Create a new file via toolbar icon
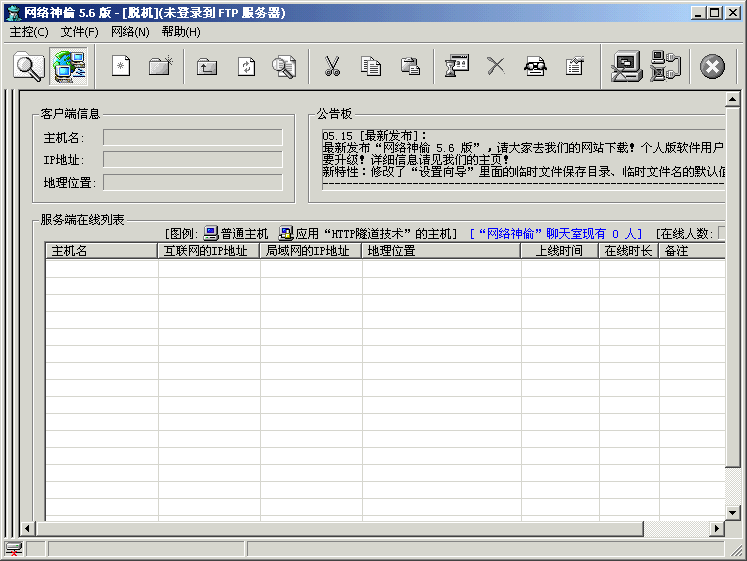This screenshot has height=561, width=747. [121, 67]
